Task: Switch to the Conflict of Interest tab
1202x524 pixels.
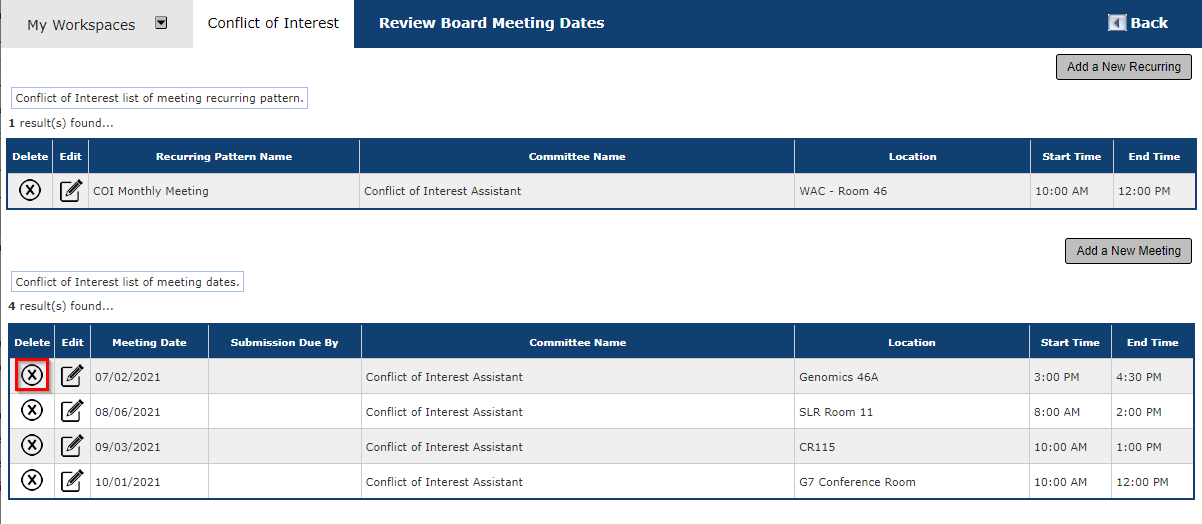Action: (x=273, y=23)
